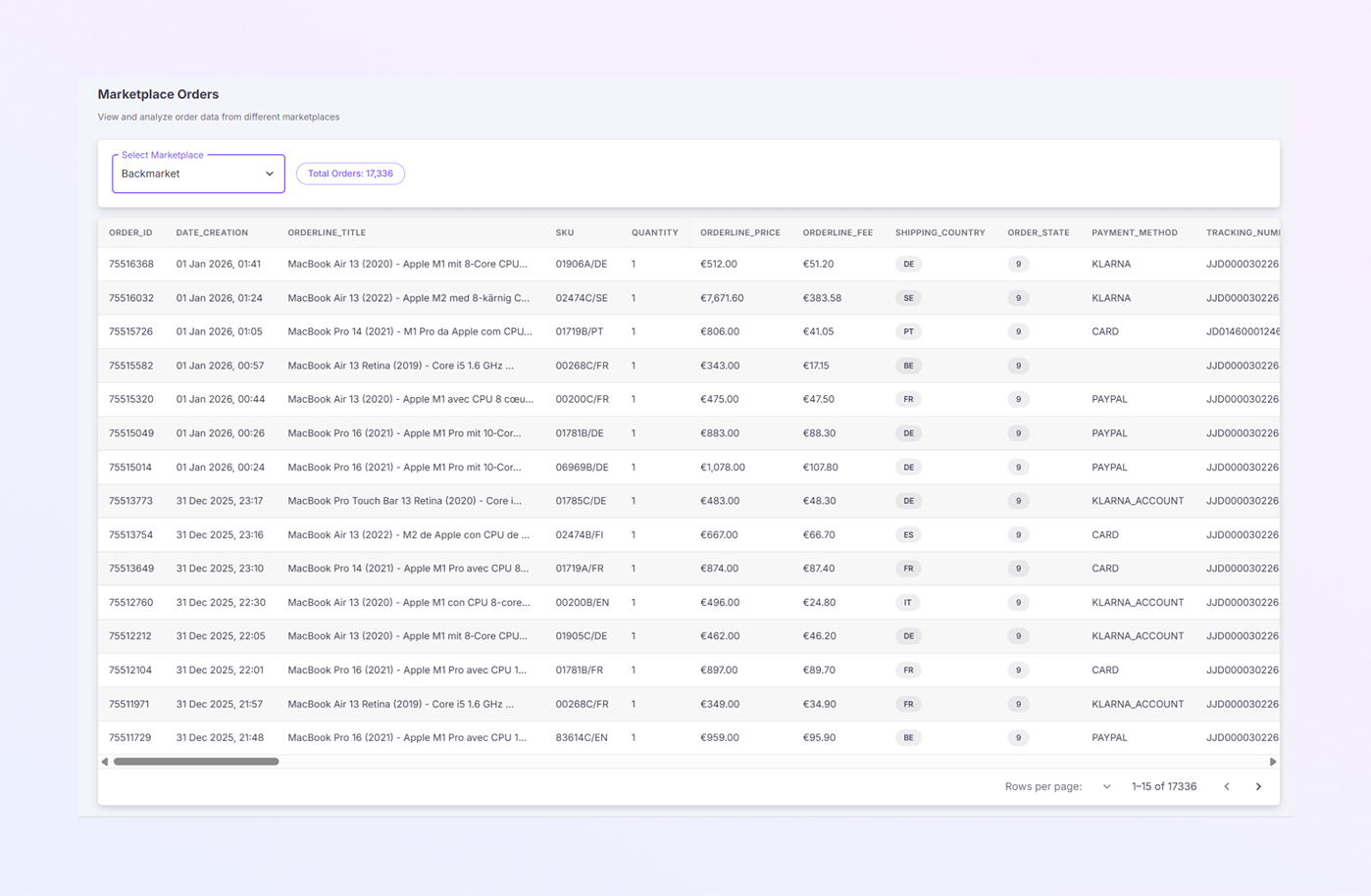Click SKU 01906A/DE
Viewport: 1371px width, 896px height.
point(582,264)
